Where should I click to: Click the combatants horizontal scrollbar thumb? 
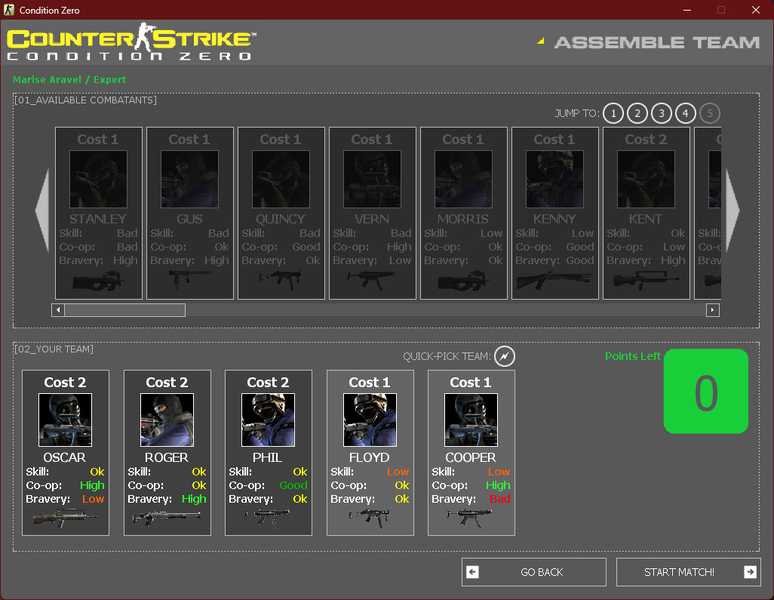[125, 310]
